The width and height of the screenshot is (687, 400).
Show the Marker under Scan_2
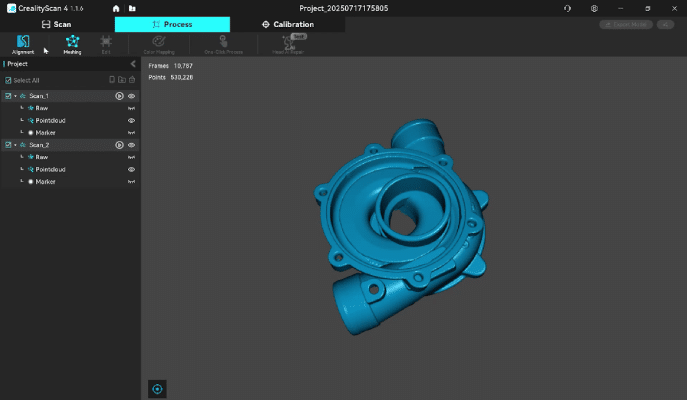(x=131, y=182)
